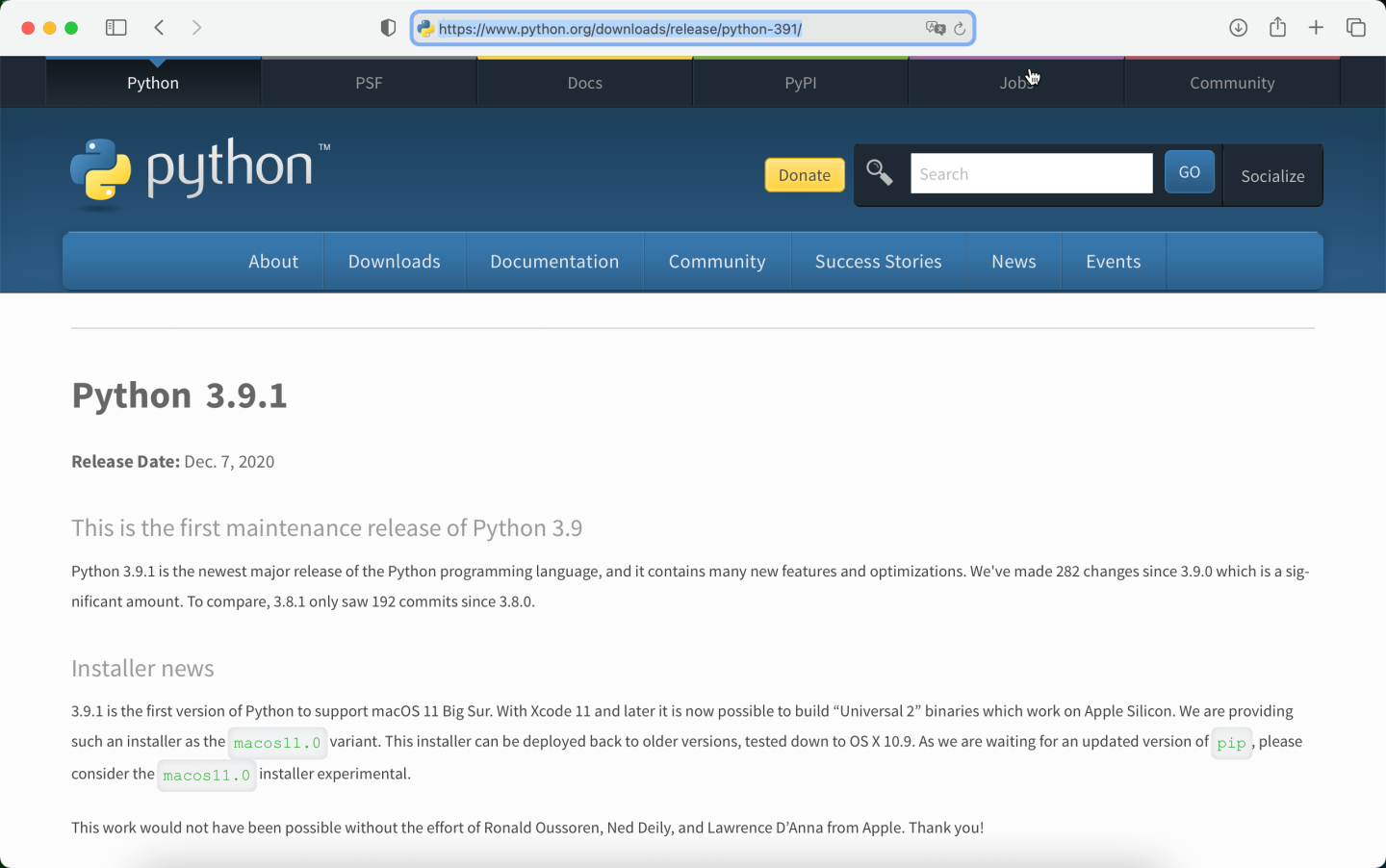Go back with the toolbar arrow
1386x868 pixels.
point(159,28)
